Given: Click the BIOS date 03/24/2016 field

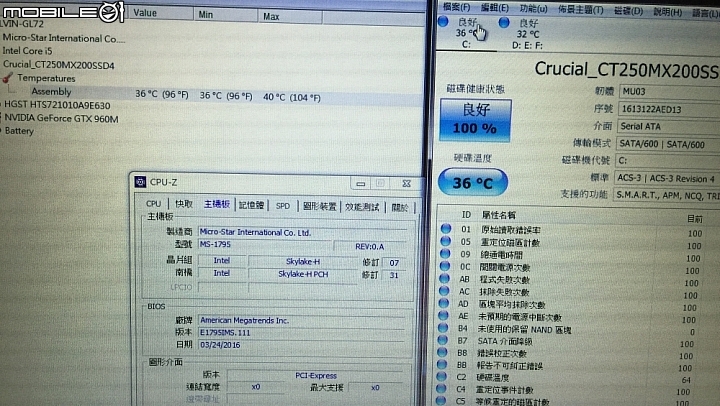Looking at the screenshot, I should tap(303, 344).
